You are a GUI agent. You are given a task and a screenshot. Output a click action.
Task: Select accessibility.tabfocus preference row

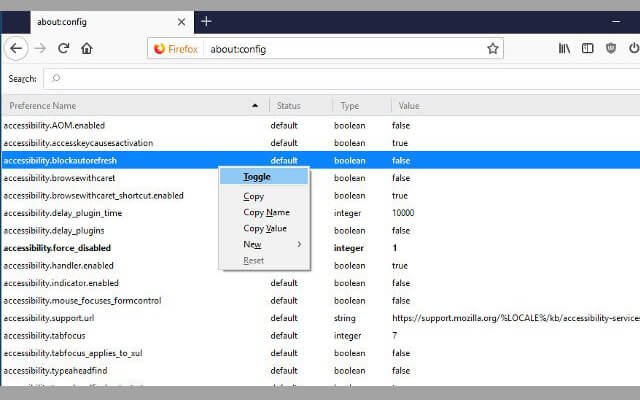click(321, 336)
